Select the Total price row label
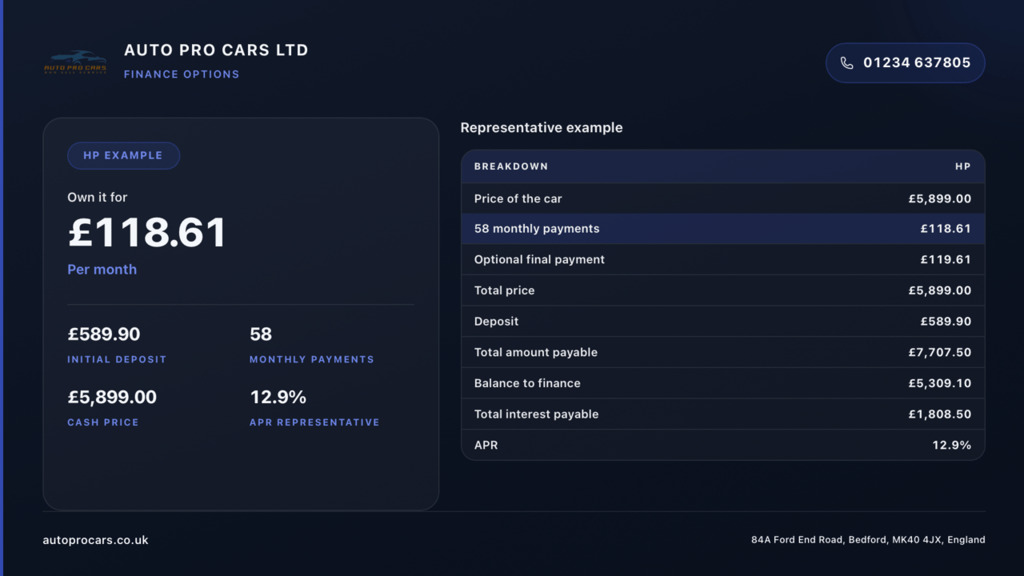This screenshot has width=1024, height=576. coord(504,291)
